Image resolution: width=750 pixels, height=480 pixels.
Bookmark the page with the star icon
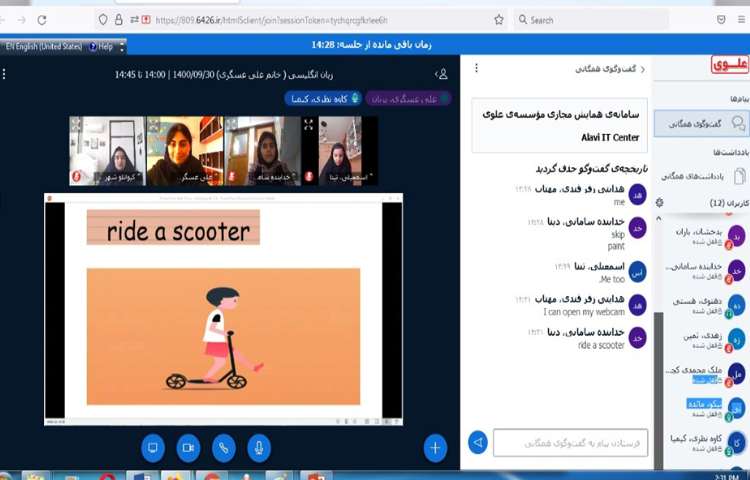[499, 19]
